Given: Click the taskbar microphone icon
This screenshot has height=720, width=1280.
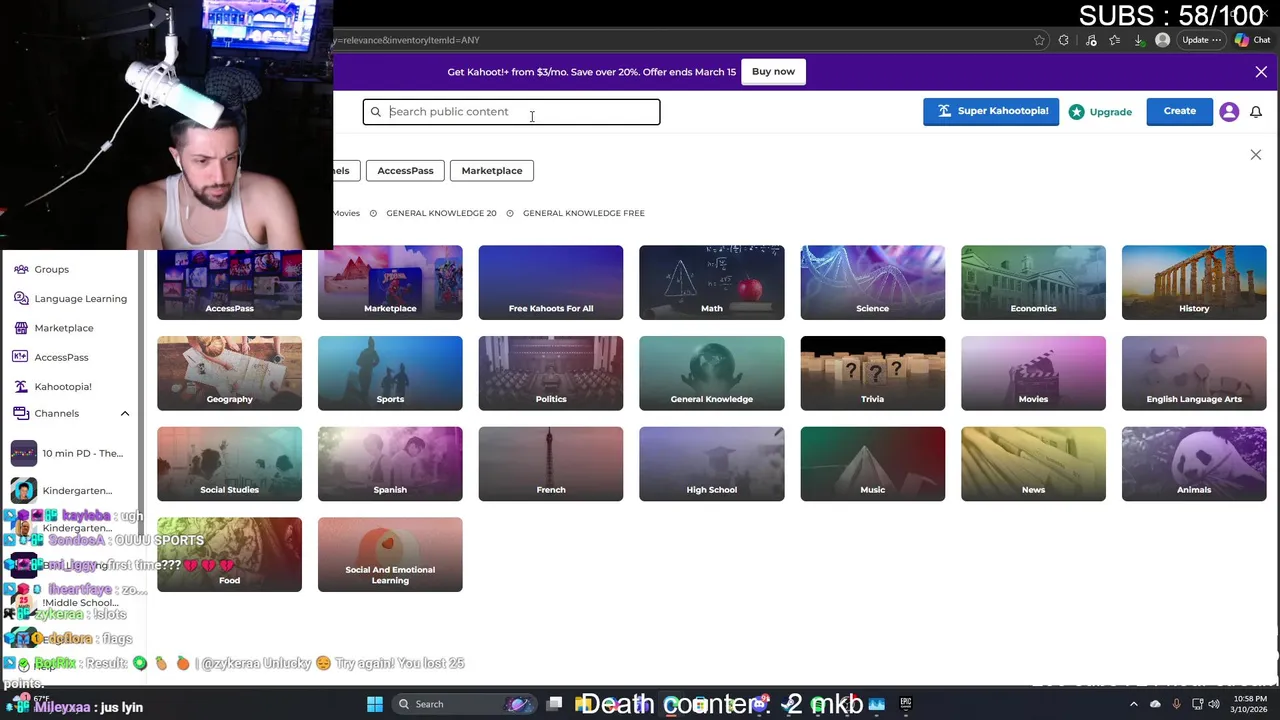Looking at the screenshot, I should click(1176, 704).
